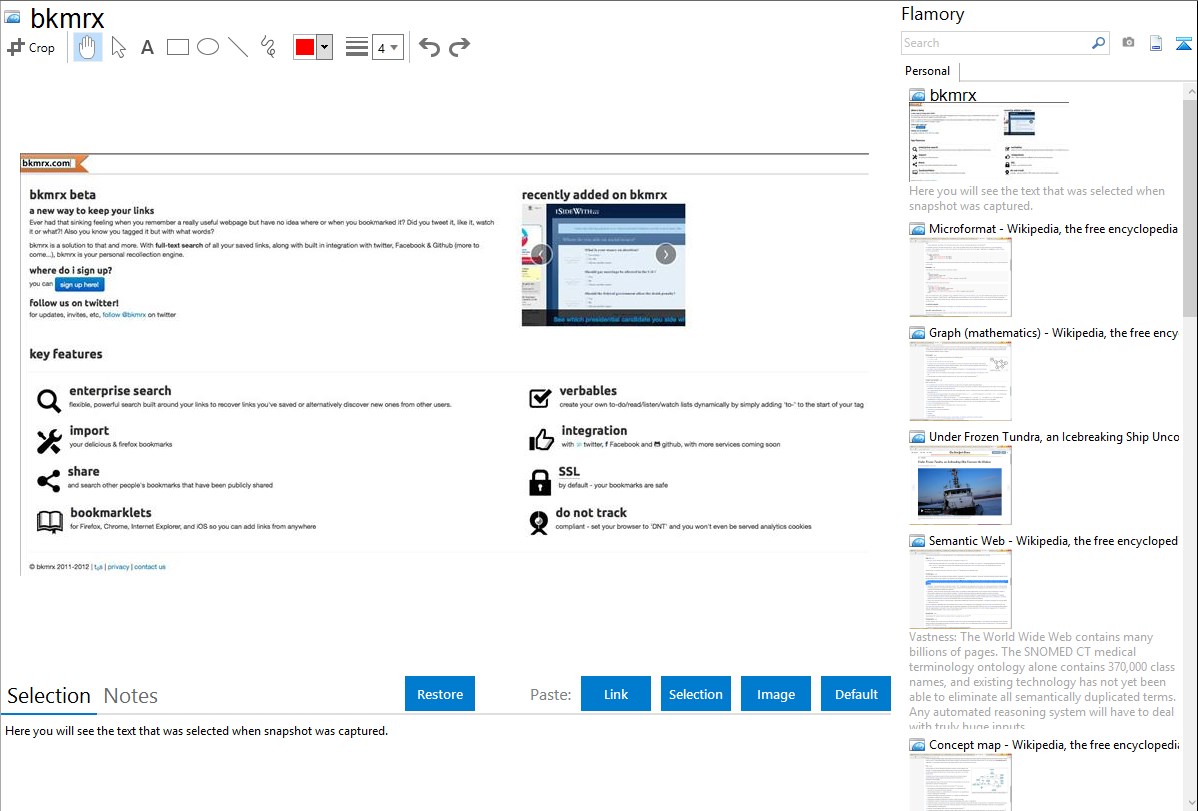
Task: Switch to the Selection tab
Action: click(49, 696)
